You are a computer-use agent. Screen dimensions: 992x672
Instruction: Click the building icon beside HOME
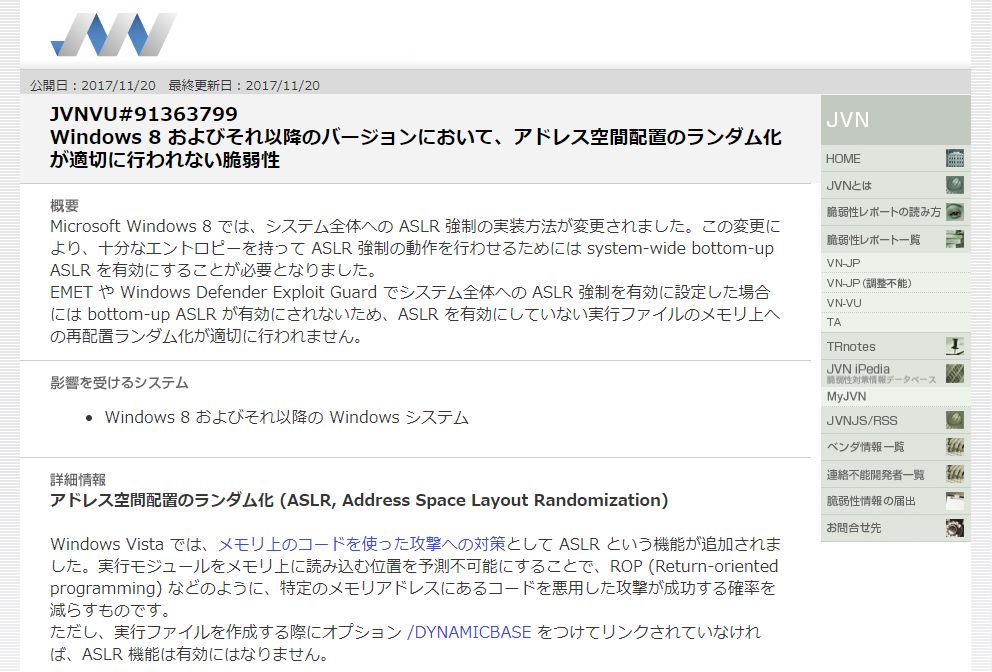(x=955, y=158)
